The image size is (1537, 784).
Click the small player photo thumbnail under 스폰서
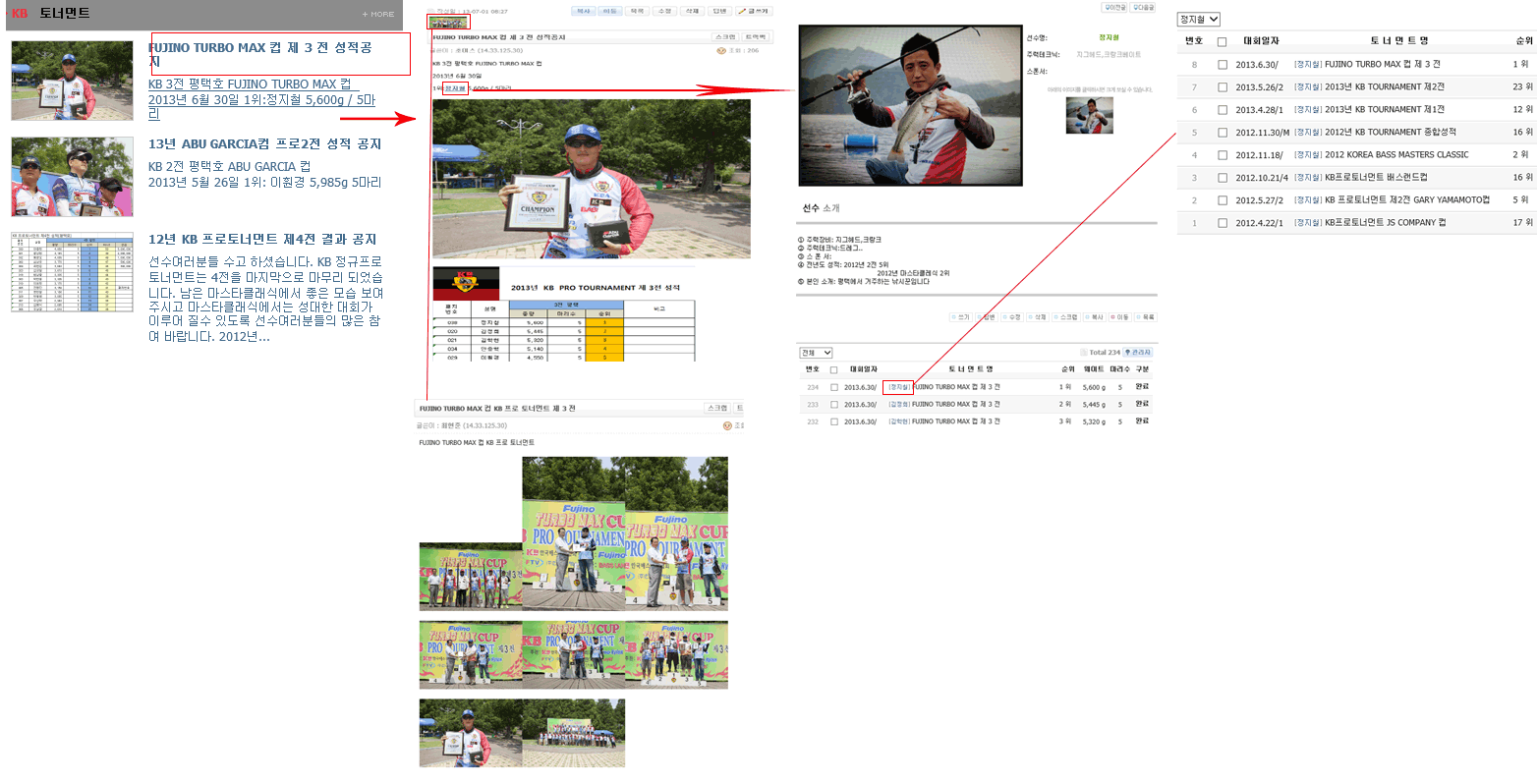coord(1090,115)
